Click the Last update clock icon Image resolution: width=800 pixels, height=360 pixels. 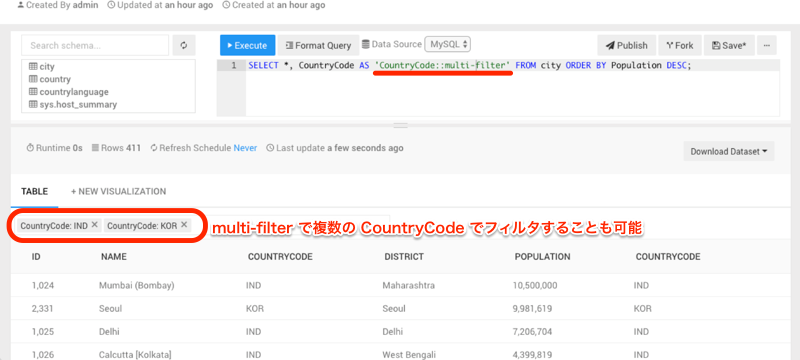[x=270, y=148]
